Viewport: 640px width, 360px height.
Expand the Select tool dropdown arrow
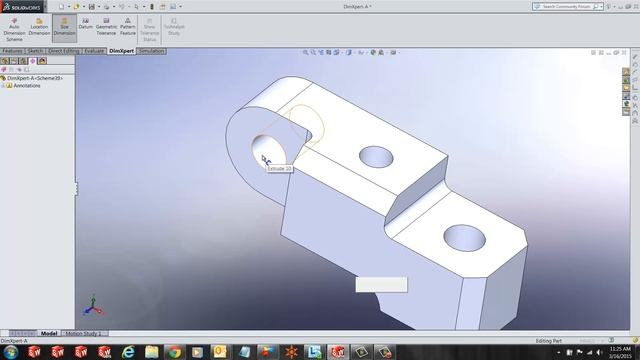pos(144,7)
